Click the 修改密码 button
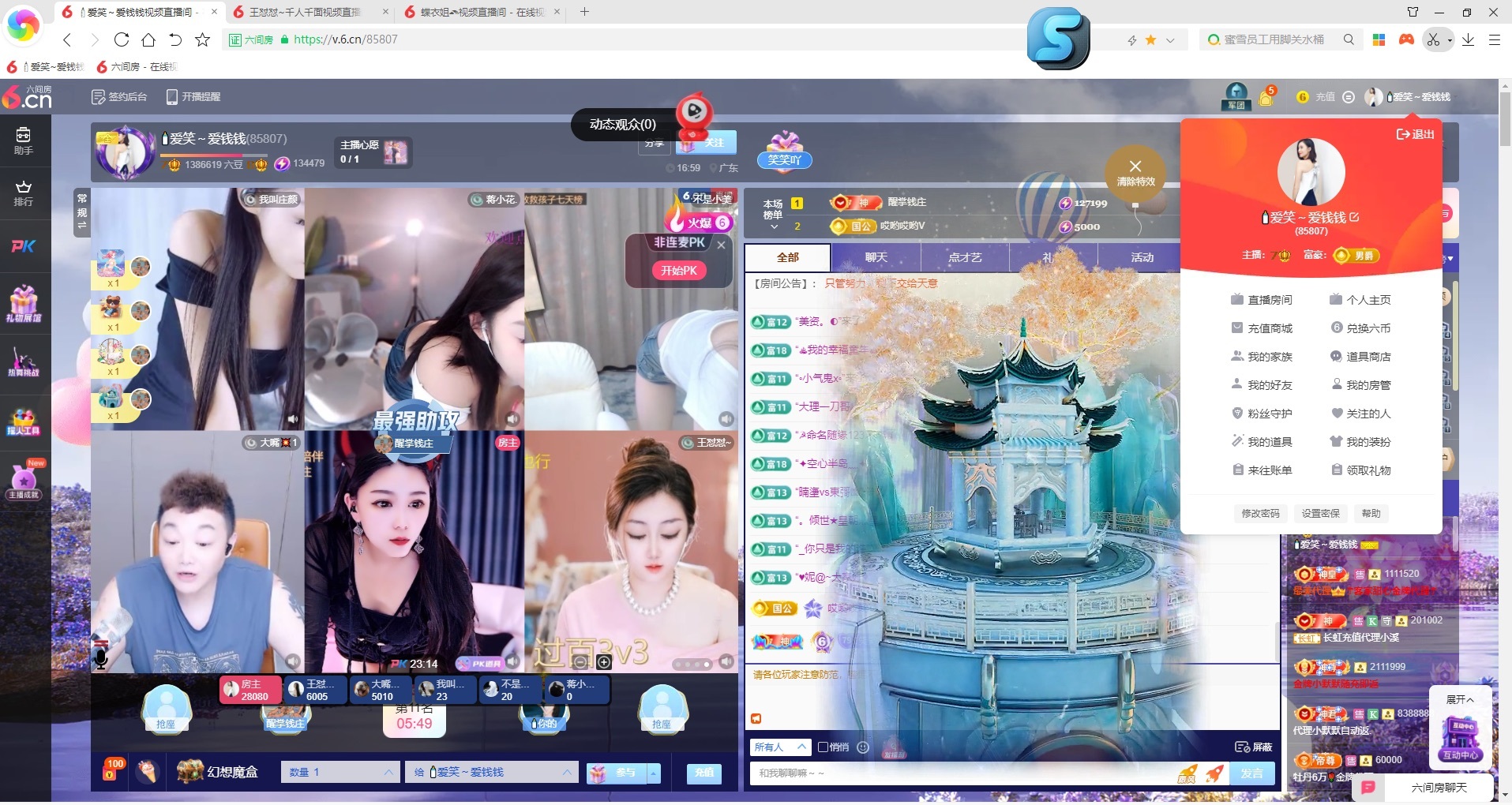Viewport: 1512px width, 805px height. click(x=1260, y=514)
